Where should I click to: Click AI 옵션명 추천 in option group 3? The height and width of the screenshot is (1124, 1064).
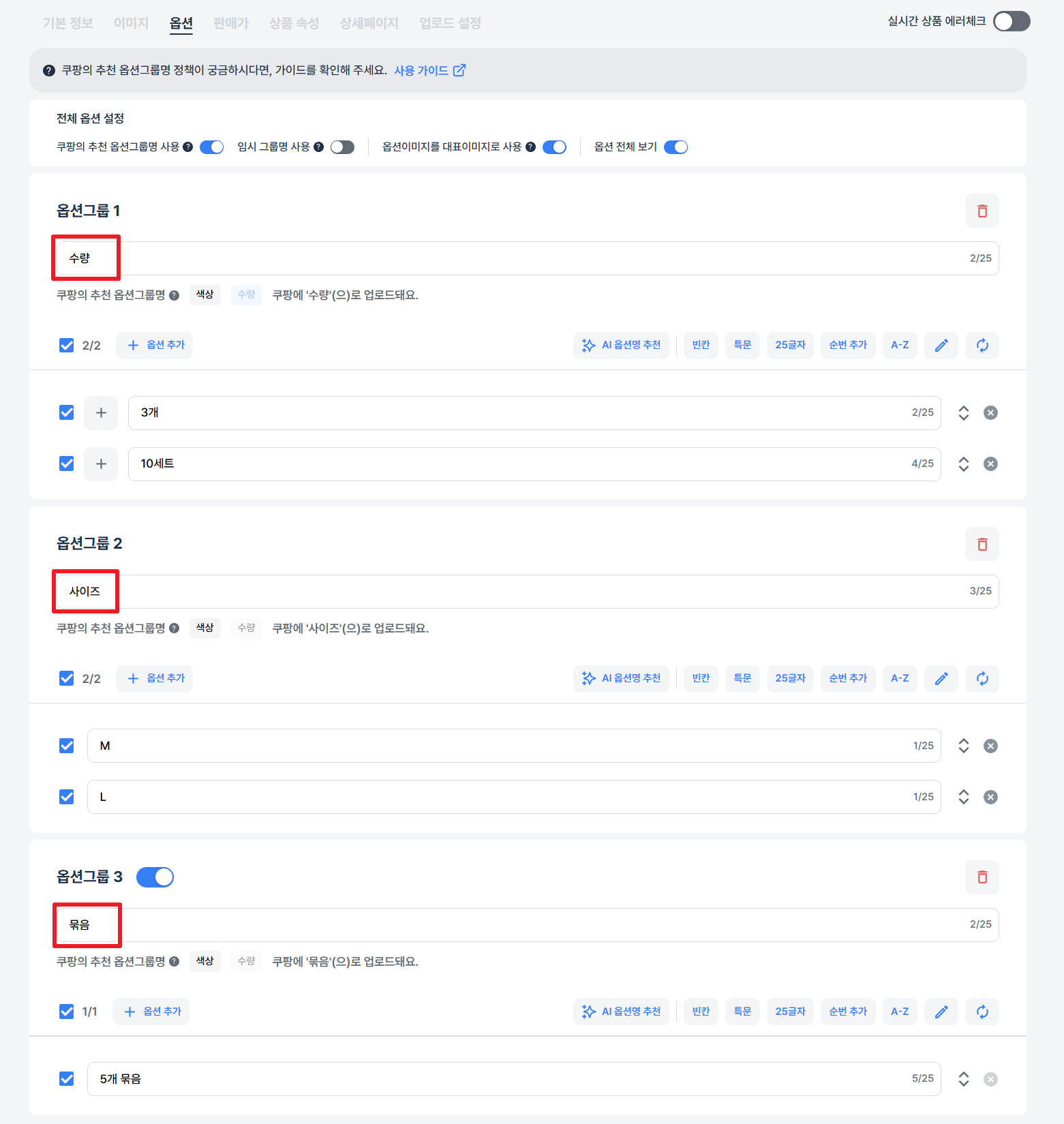(x=621, y=1012)
